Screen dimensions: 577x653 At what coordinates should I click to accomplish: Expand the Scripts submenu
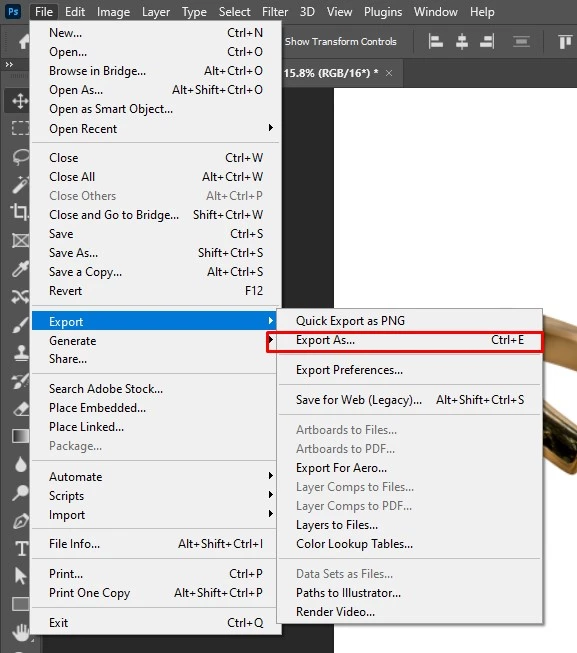[156, 496]
